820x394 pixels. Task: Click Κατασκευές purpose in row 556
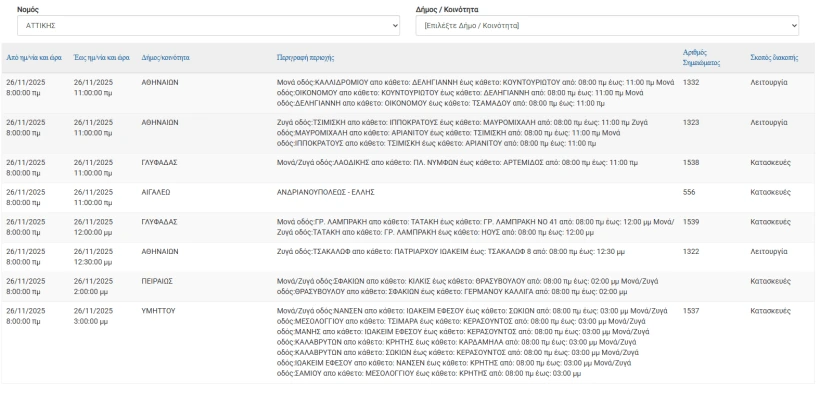coord(770,193)
